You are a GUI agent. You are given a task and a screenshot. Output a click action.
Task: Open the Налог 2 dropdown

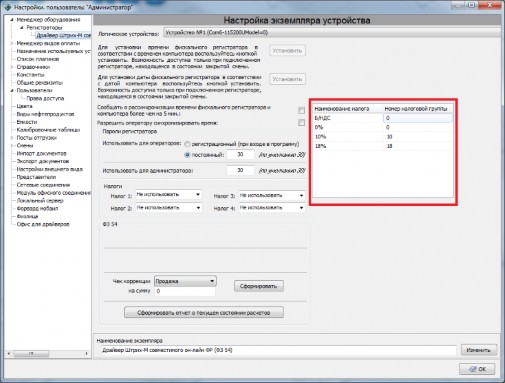point(169,208)
